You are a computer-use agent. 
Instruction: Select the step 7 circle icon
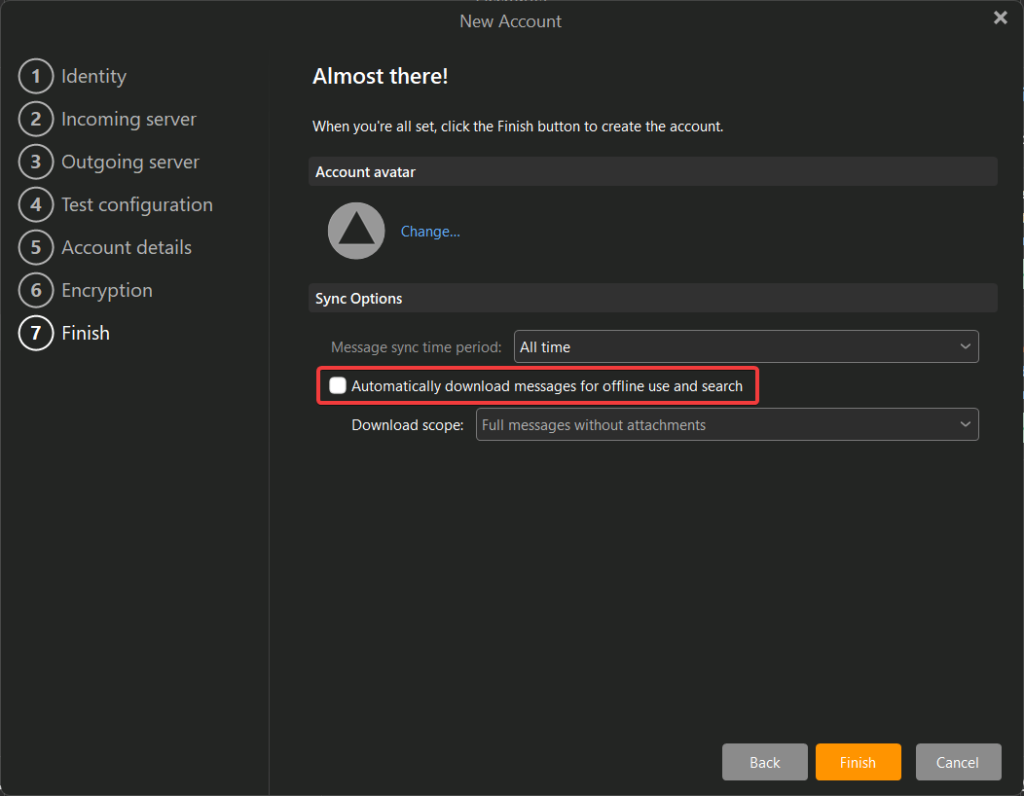tap(36, 333)
